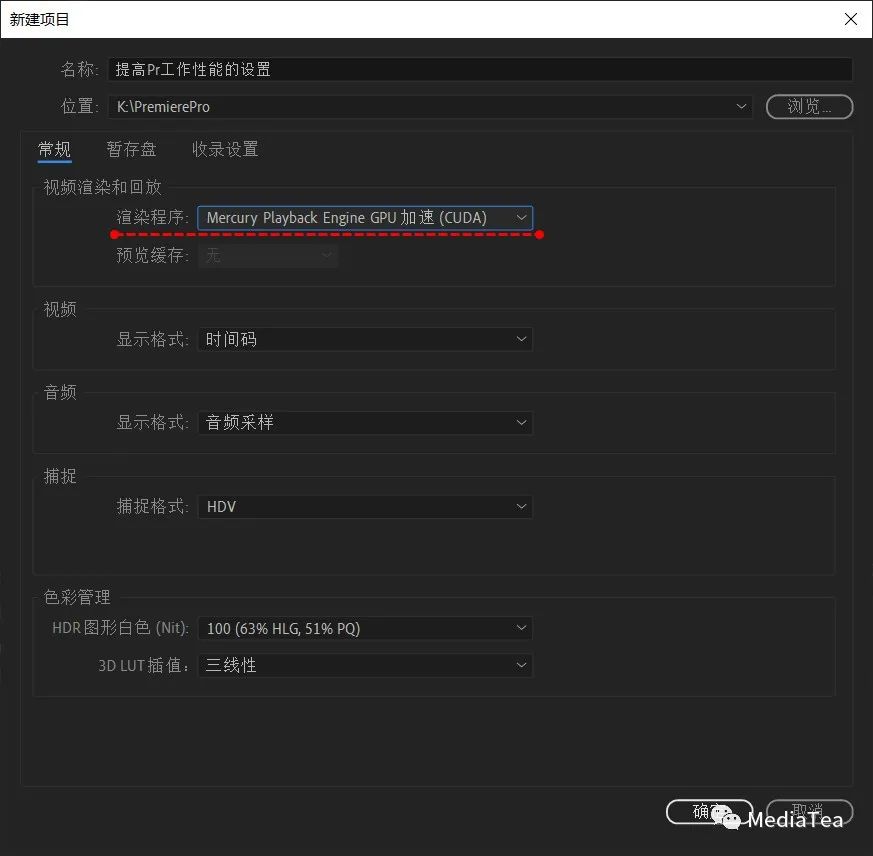Screen dimensions: 873x856
Task: Click the 浏览 browse button
Action: [809, 106]
